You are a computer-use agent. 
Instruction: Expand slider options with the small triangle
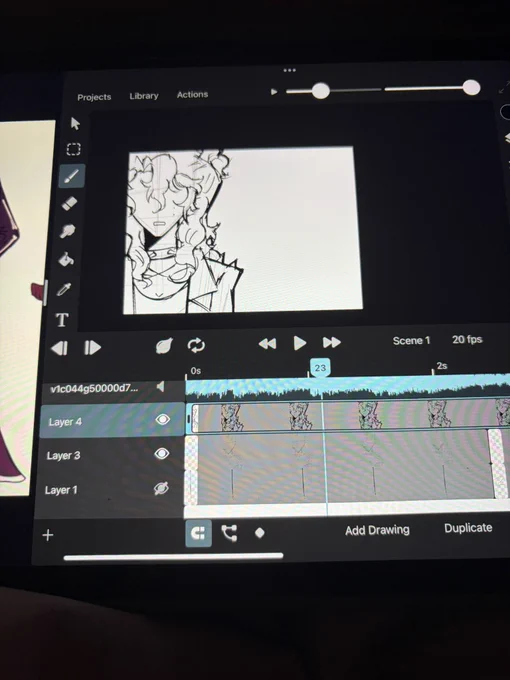coord(274,92)
